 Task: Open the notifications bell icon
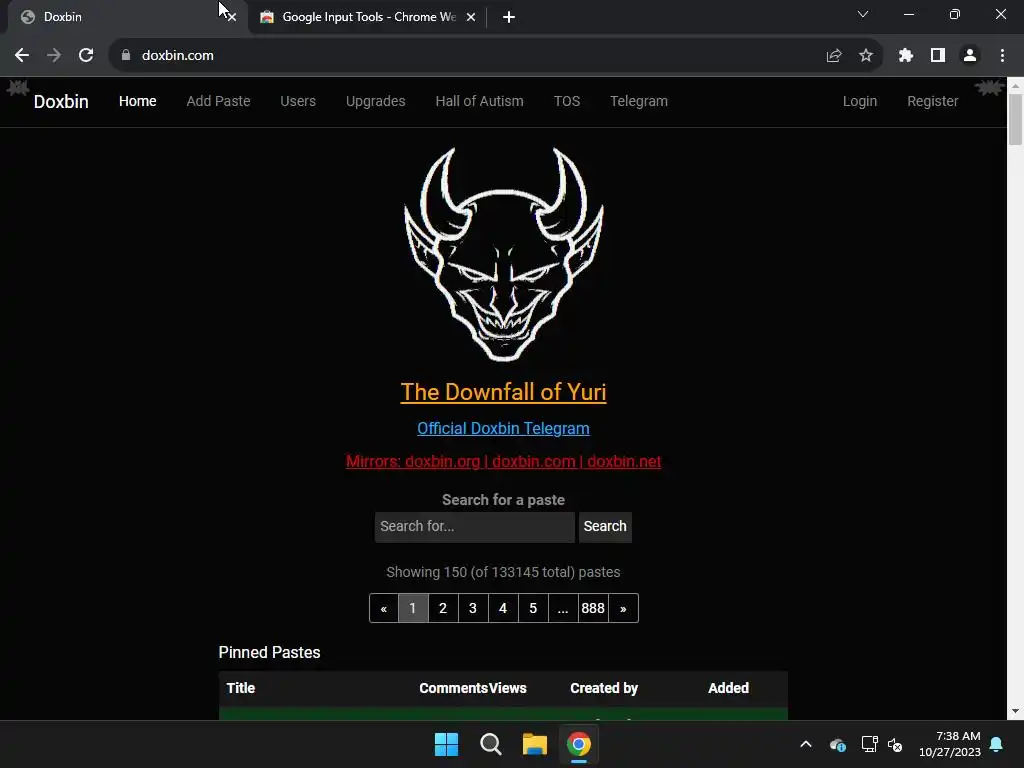point(997,744)
